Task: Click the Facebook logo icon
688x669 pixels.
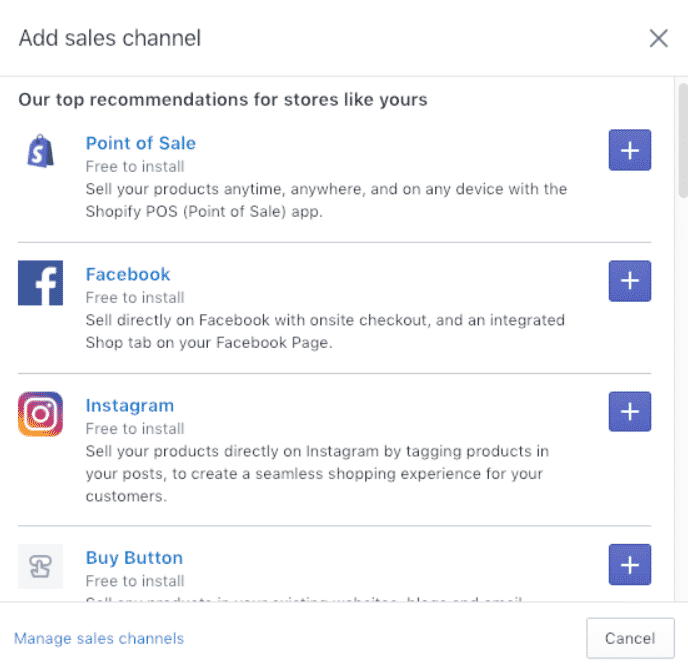Action: click(40, 283)
